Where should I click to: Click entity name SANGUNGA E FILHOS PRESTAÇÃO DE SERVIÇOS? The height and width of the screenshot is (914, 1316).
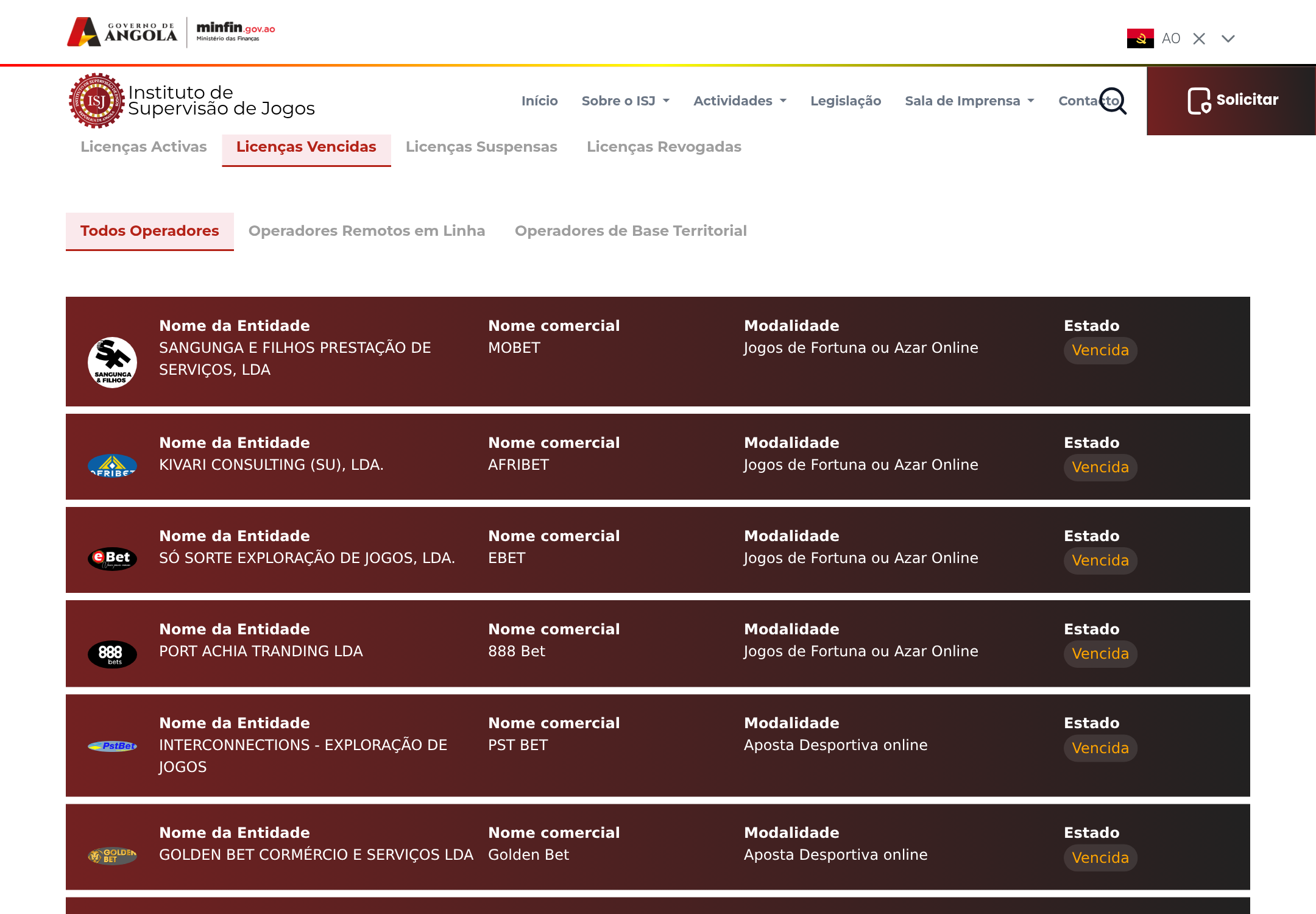[295, 359]
